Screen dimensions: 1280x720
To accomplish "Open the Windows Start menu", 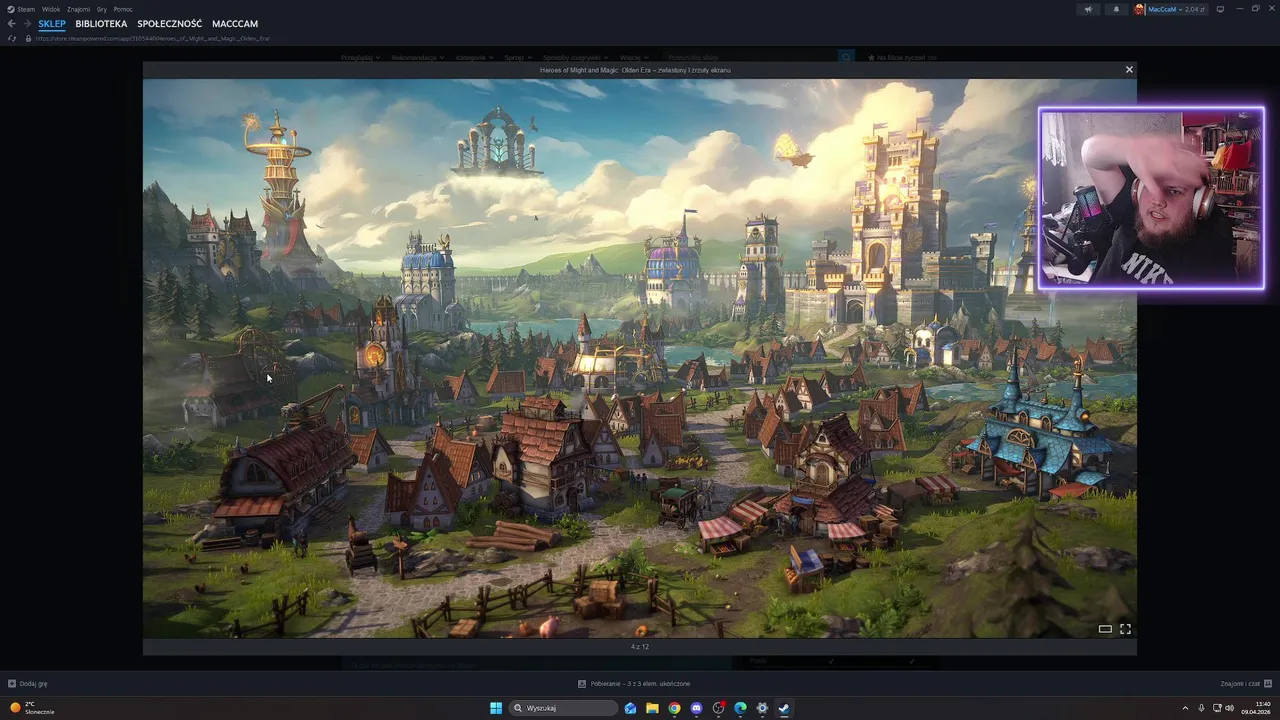I will (x=496, y=708).
